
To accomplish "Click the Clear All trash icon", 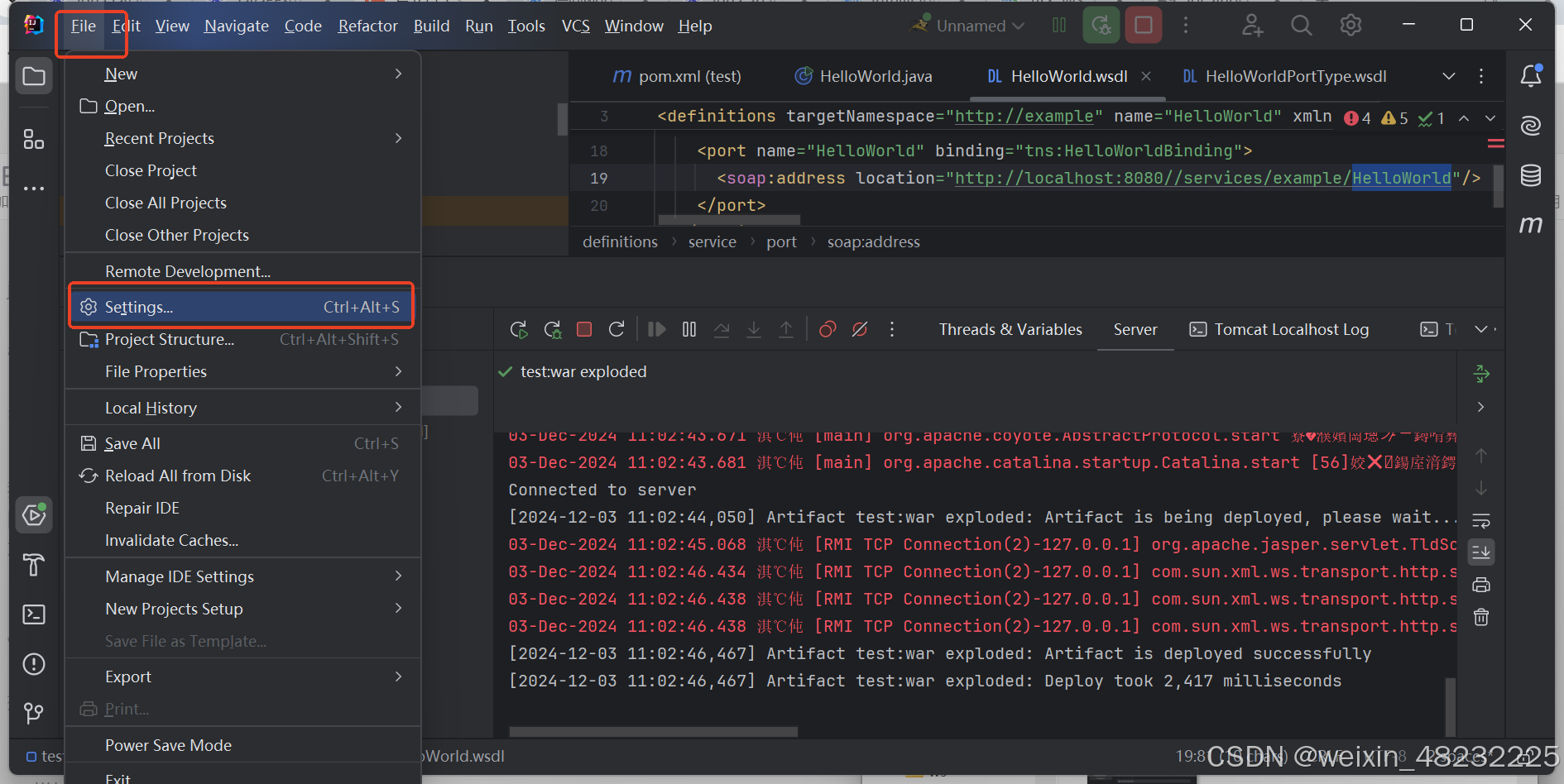I will click(x=1481, y=617).
